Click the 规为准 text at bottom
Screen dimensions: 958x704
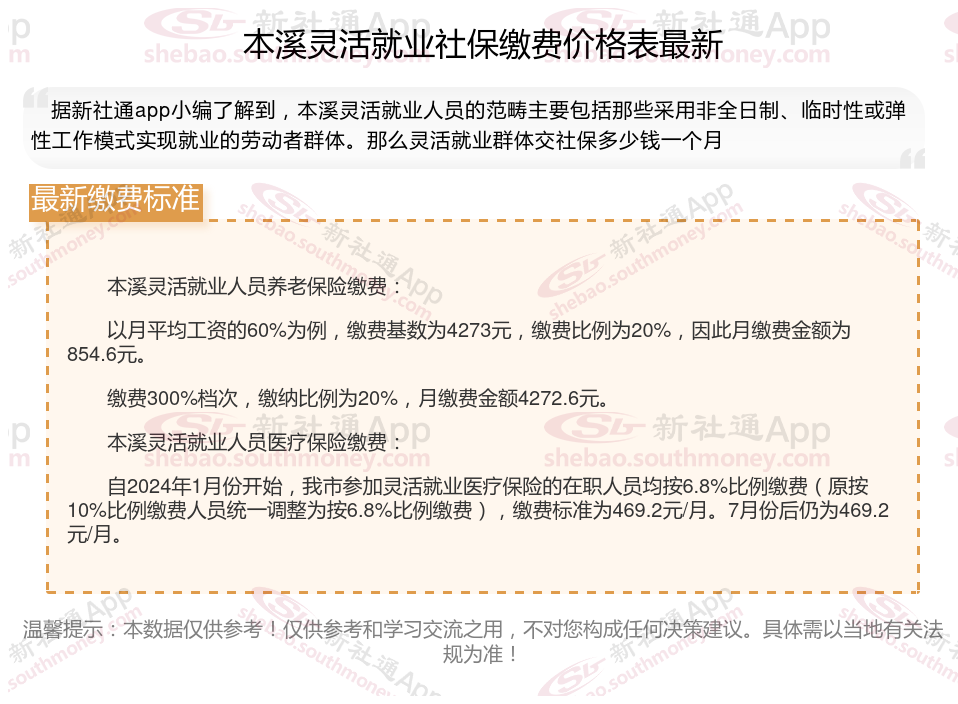(x=480, y=654)
